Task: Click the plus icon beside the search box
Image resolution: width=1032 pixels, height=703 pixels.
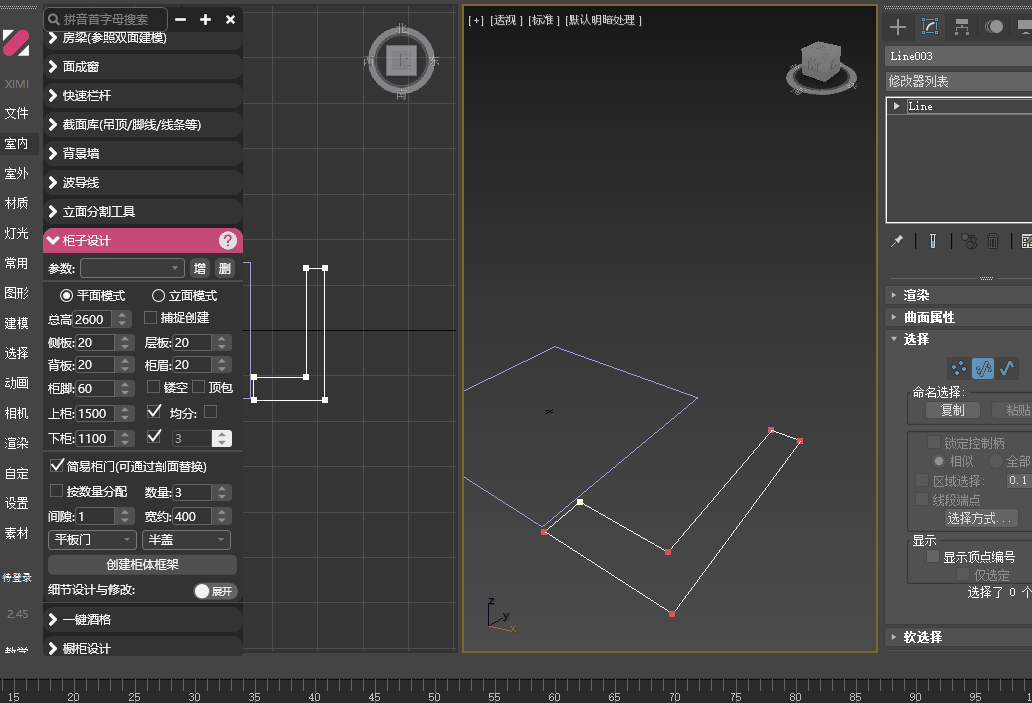Action: point(205,20)
